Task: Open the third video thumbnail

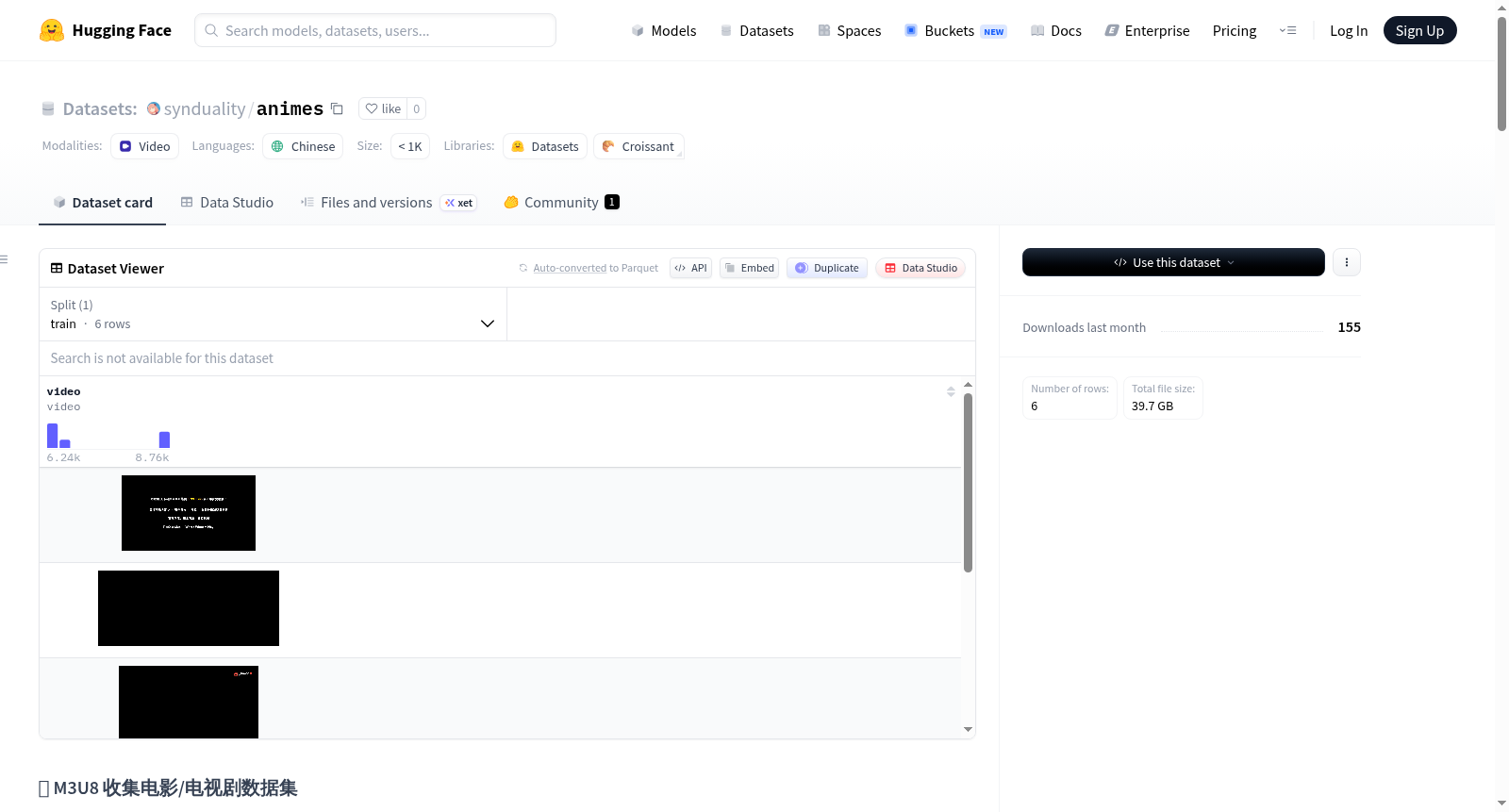Action: [189, 702]
